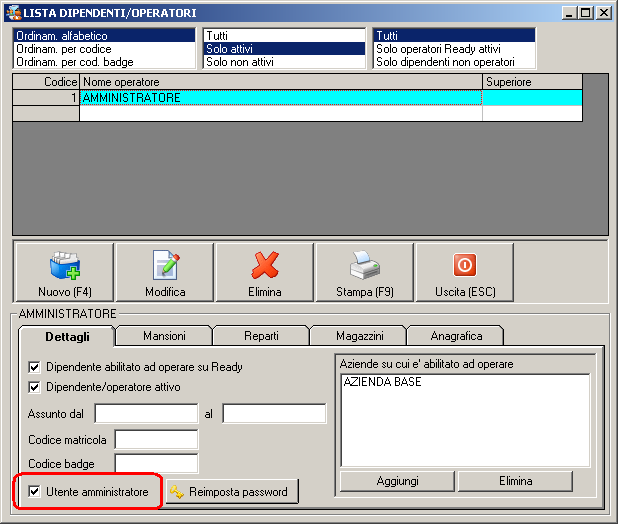Uncheck Utente amministratore checkbox
Screen dimensions: 618x524
click(x=34, y=491)
